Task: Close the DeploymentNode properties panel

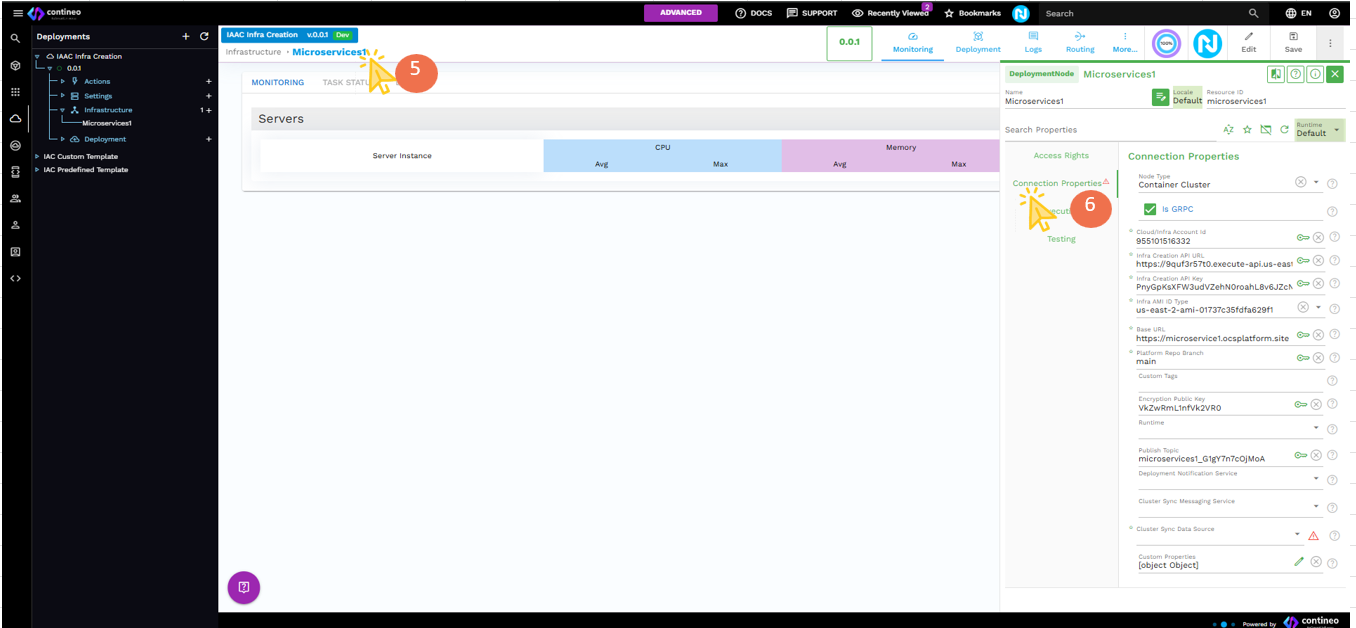Action: coord(1334,74)
